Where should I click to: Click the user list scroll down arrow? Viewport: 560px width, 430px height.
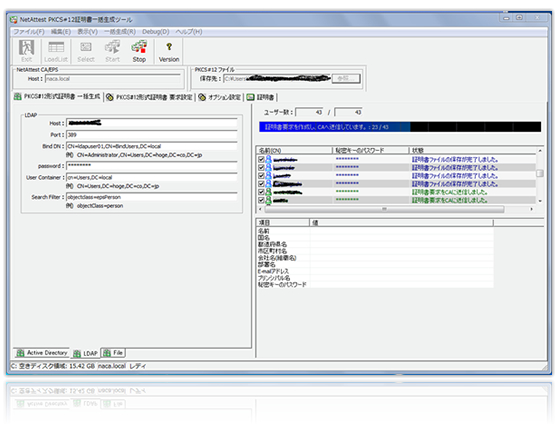[540, 201]
